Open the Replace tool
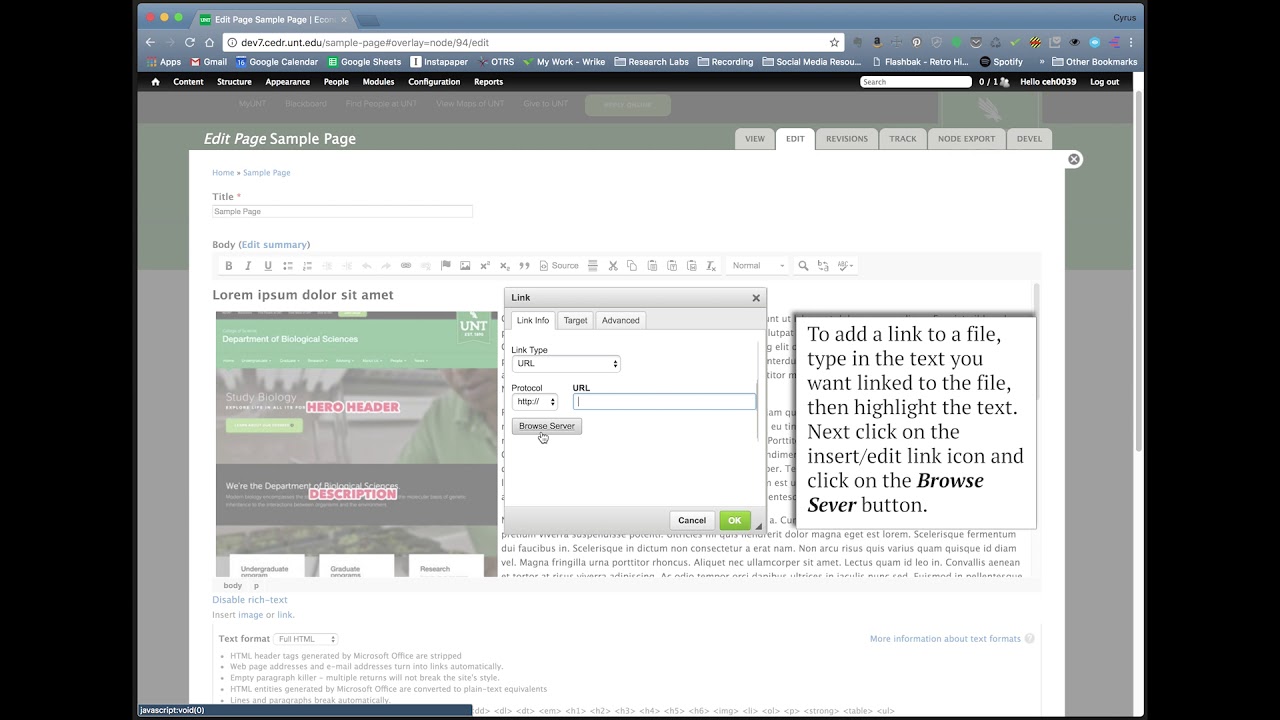1280x720 pixels. [823, 266]
